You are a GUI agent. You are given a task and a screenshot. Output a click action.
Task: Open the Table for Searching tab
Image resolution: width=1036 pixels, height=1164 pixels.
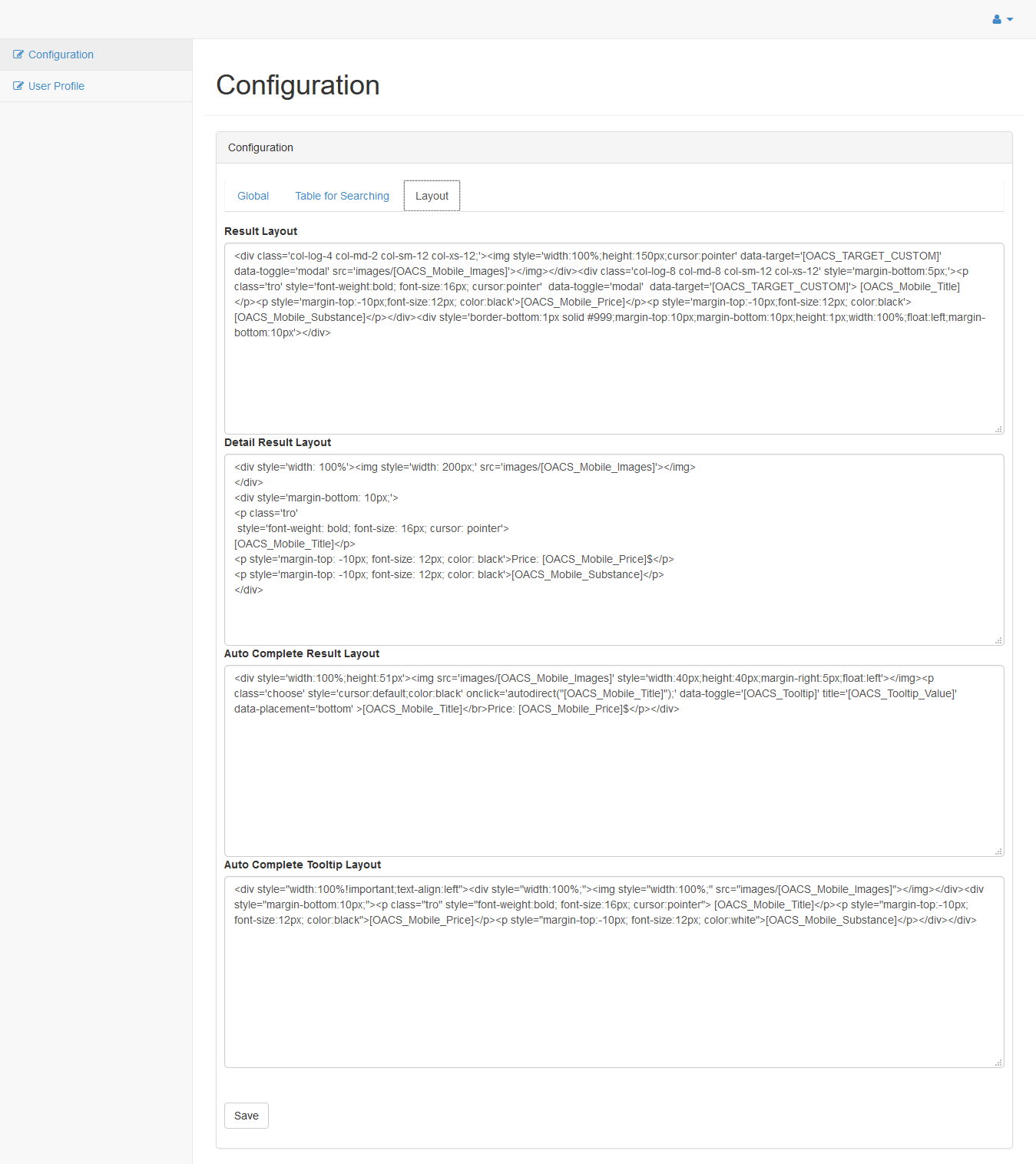coord(342,196)
